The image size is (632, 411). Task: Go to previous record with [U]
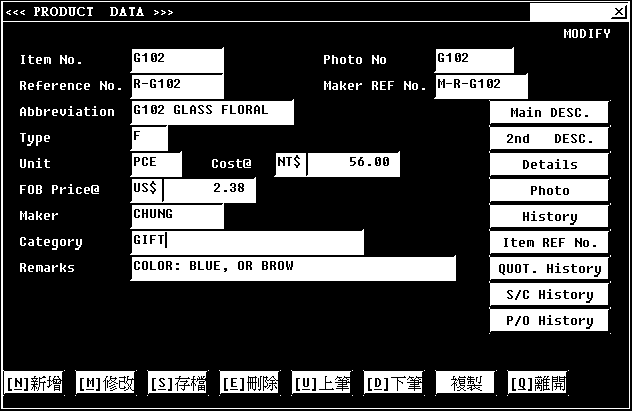click(321, 383)
